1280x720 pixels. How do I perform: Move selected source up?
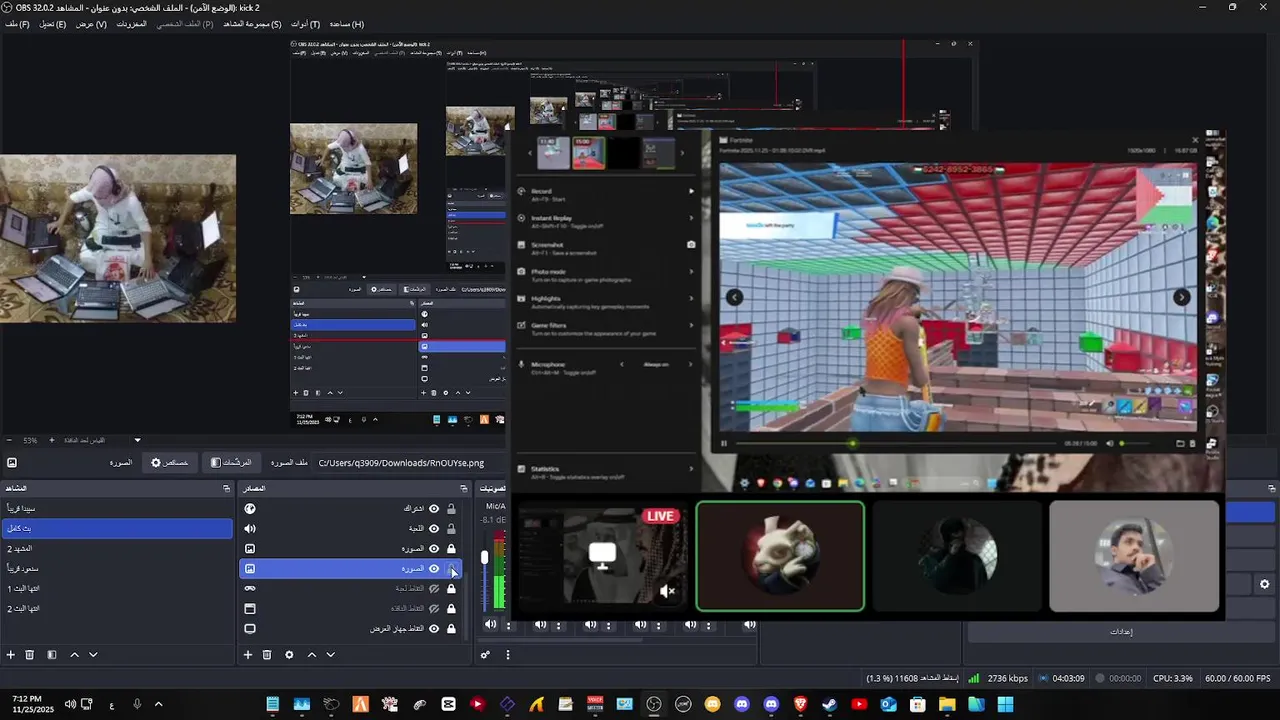[311, 655]
